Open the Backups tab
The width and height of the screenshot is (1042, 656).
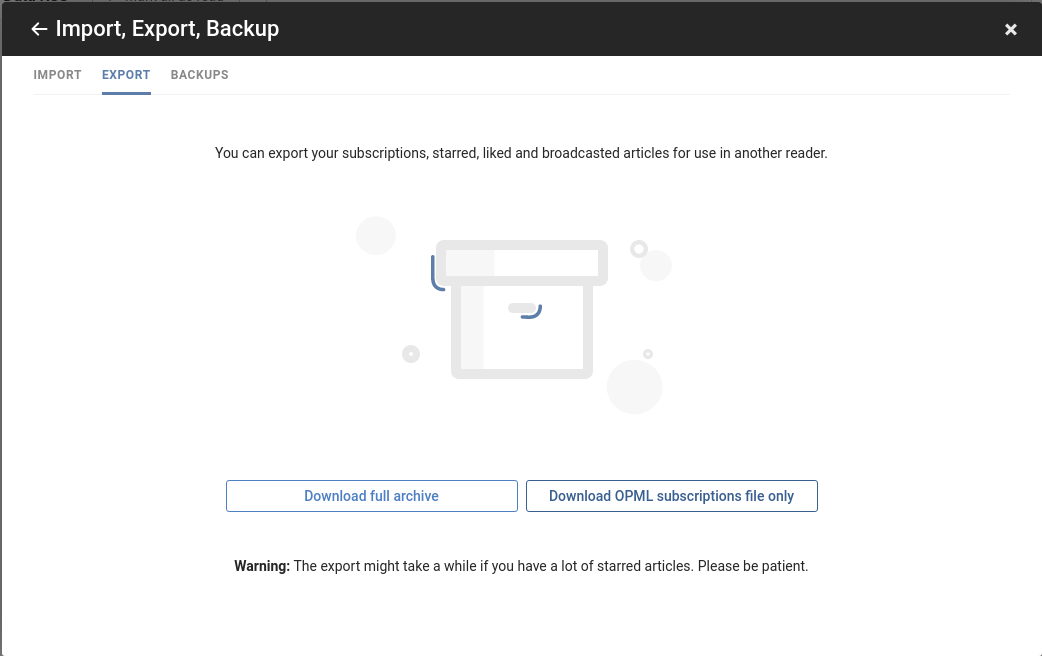pyautogui.click(x=199, y=75)
